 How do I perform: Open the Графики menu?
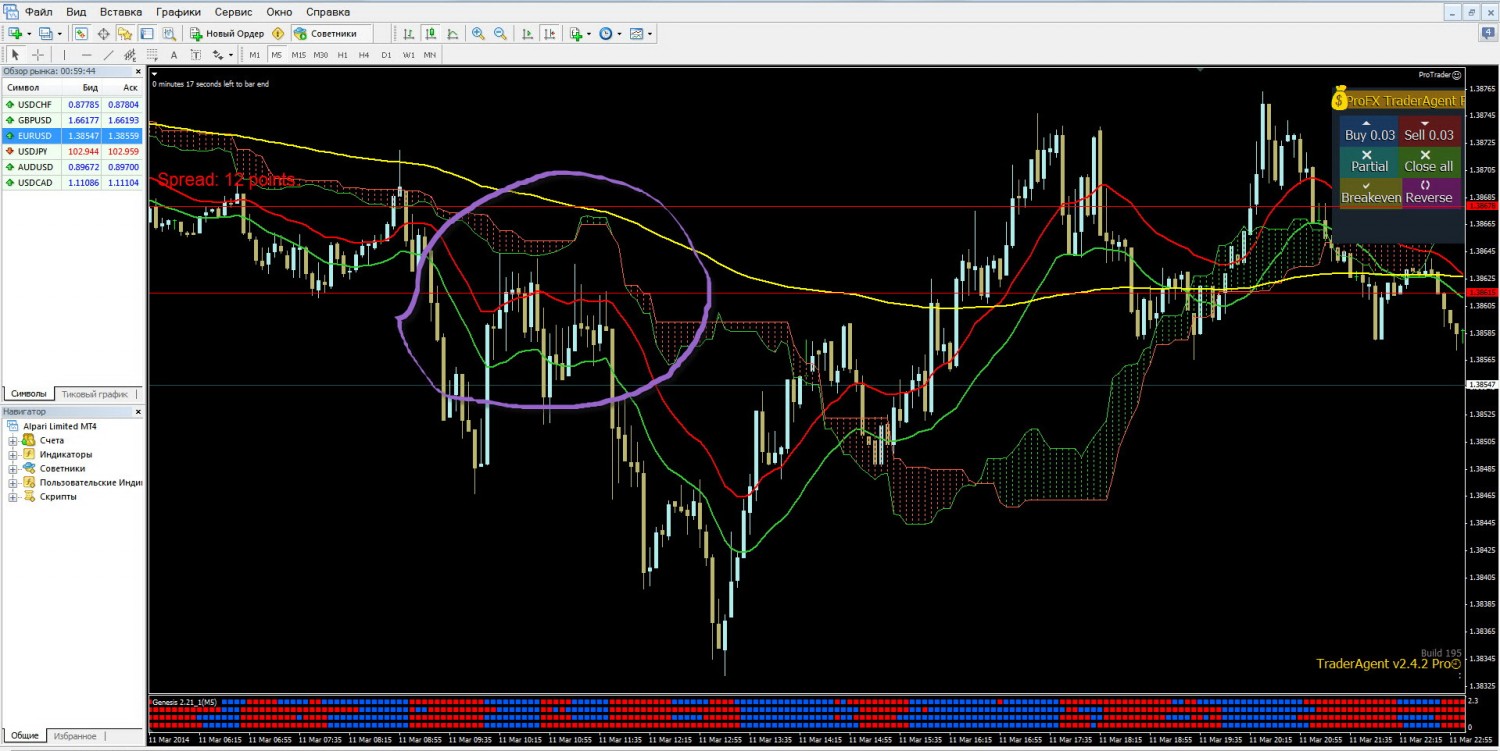(x=178, y=12)
